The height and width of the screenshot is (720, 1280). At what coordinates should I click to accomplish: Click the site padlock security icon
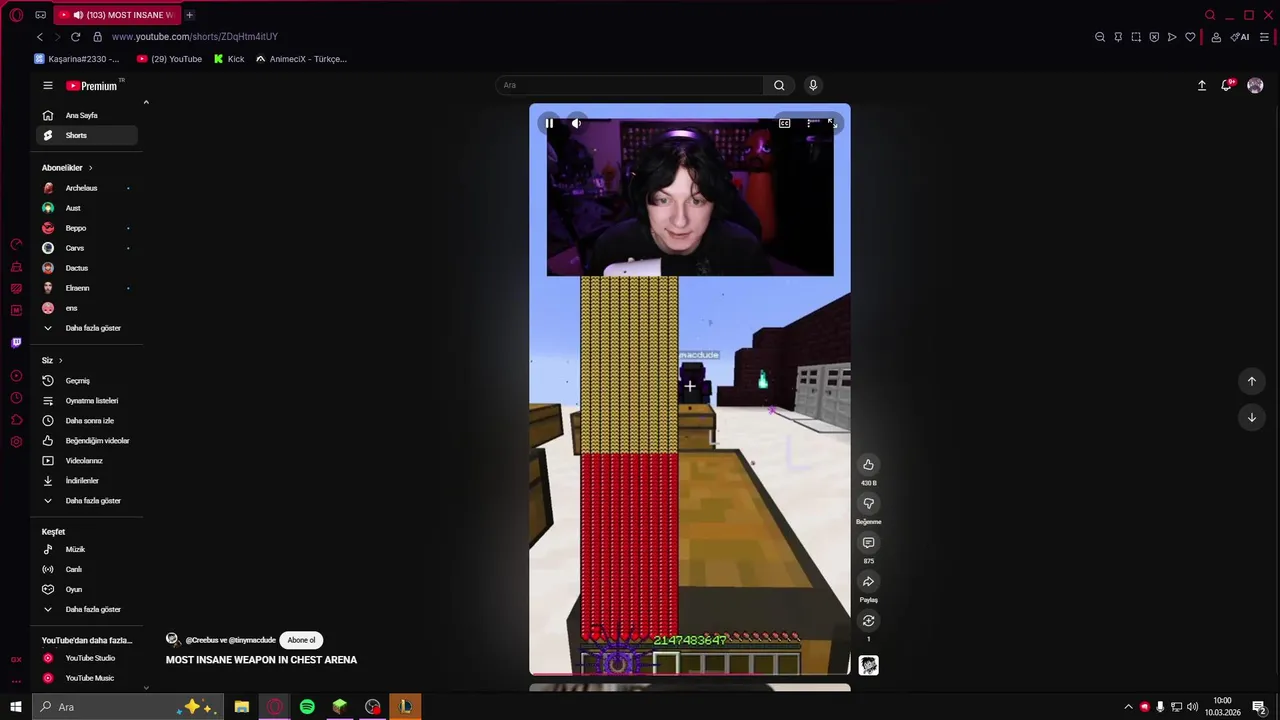click(x=97, y=37)
